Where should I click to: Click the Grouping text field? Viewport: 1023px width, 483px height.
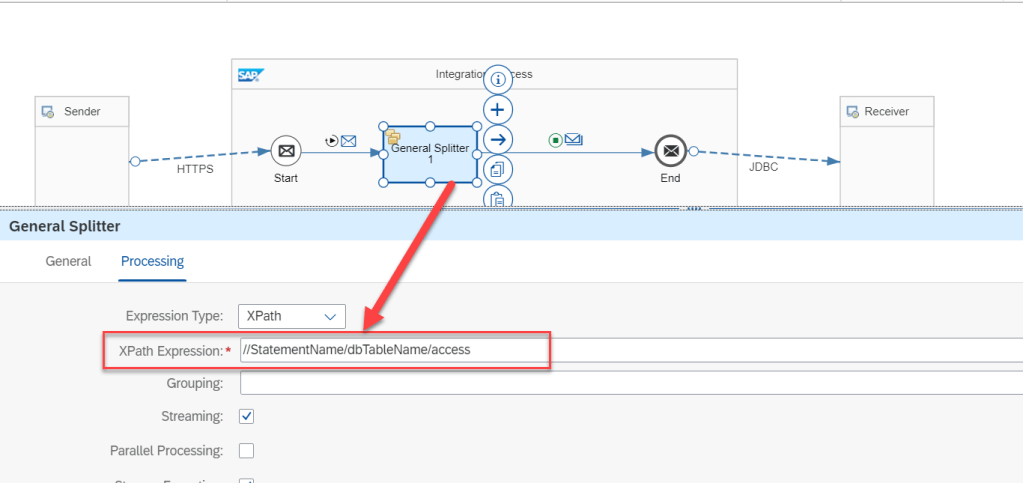[630, 383]
